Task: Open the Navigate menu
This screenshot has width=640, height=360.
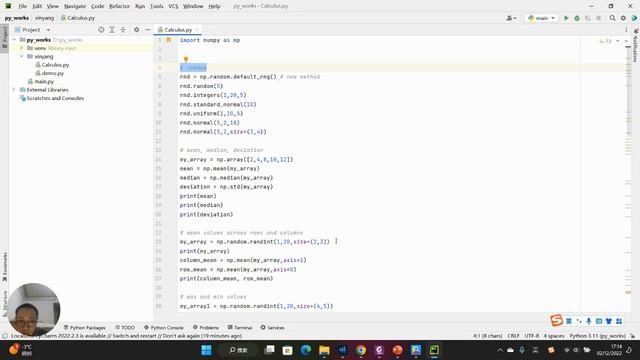Action: click(75, 6)
